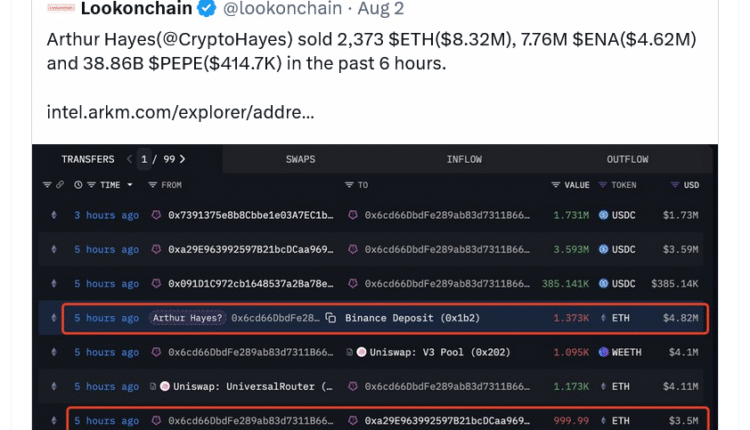750x430 pixels.
Task: Click the copy icon beside Arthur Hayes address
Action: coord(330,318)
